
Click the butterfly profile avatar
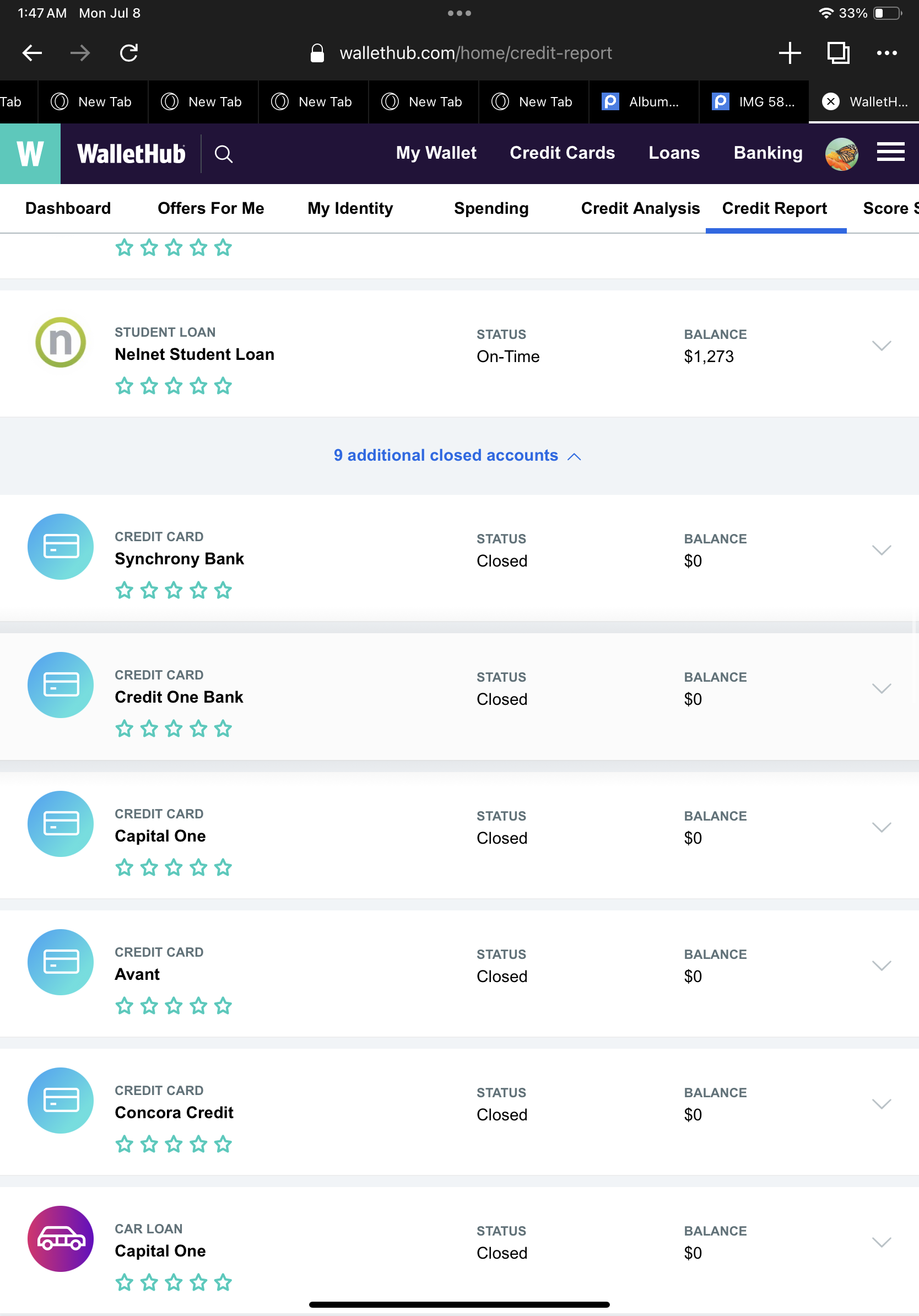point(841,154)
